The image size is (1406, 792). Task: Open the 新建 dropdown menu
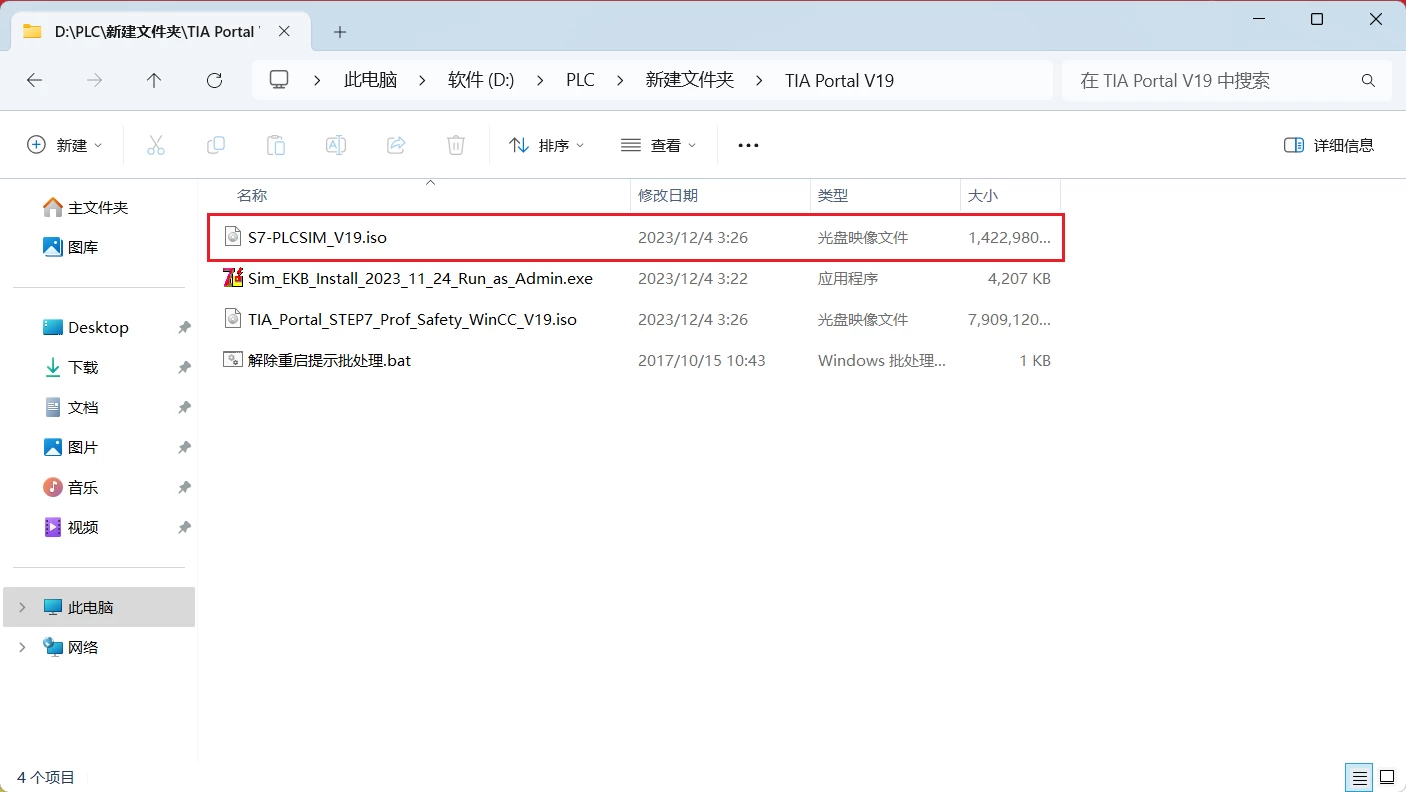pos(65,145)
